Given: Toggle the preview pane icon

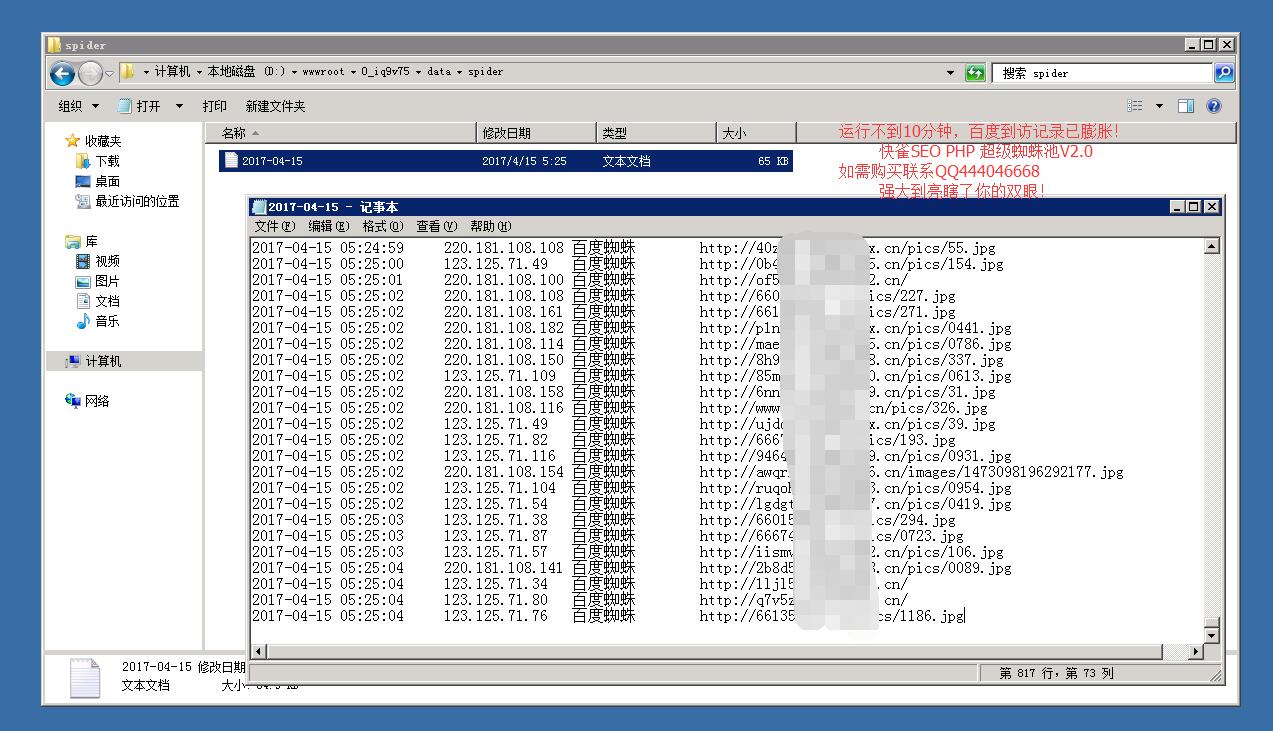Looking at the screenshot, I should (x=1186, y=106).
